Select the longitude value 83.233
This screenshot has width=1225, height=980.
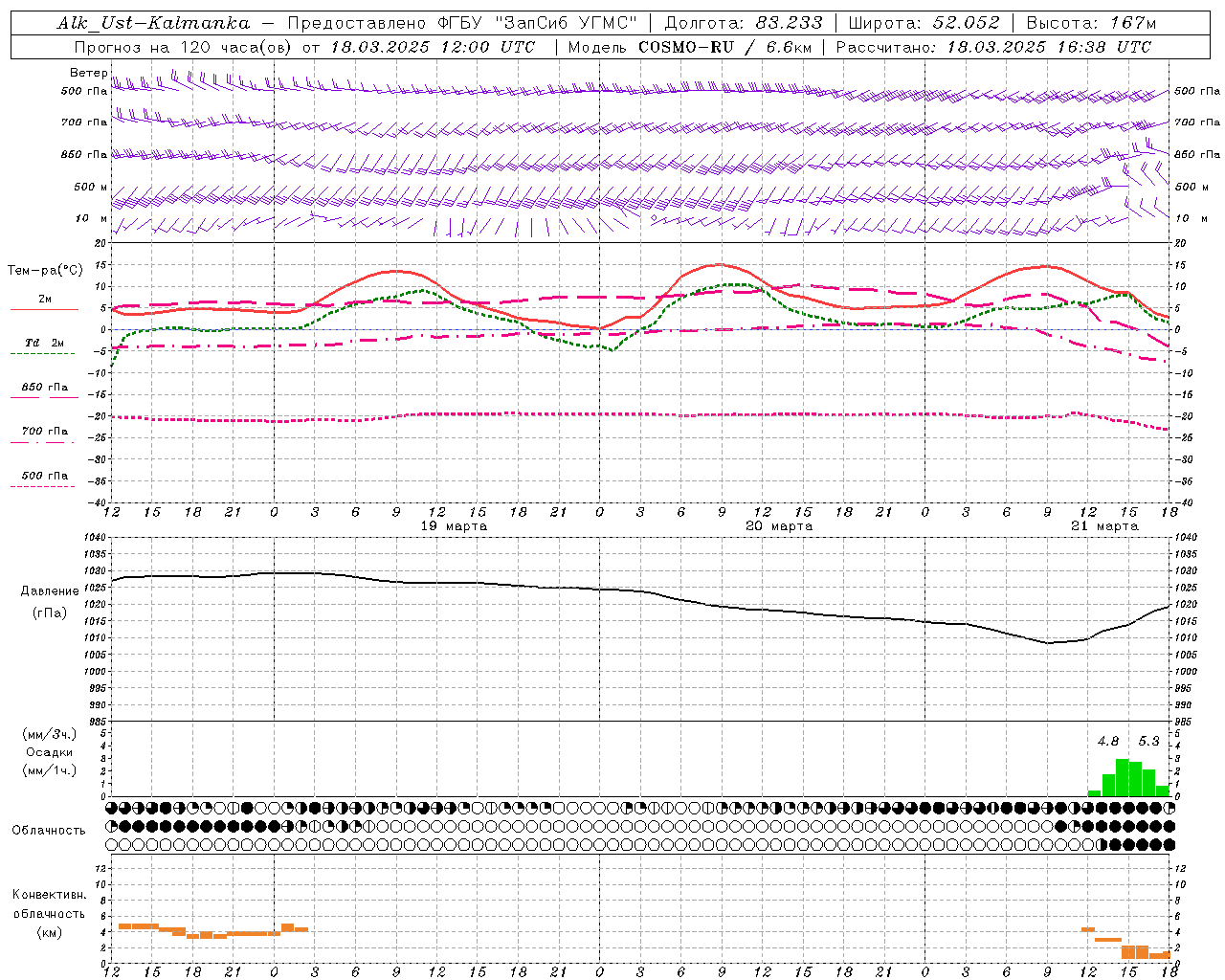[788, 23]
